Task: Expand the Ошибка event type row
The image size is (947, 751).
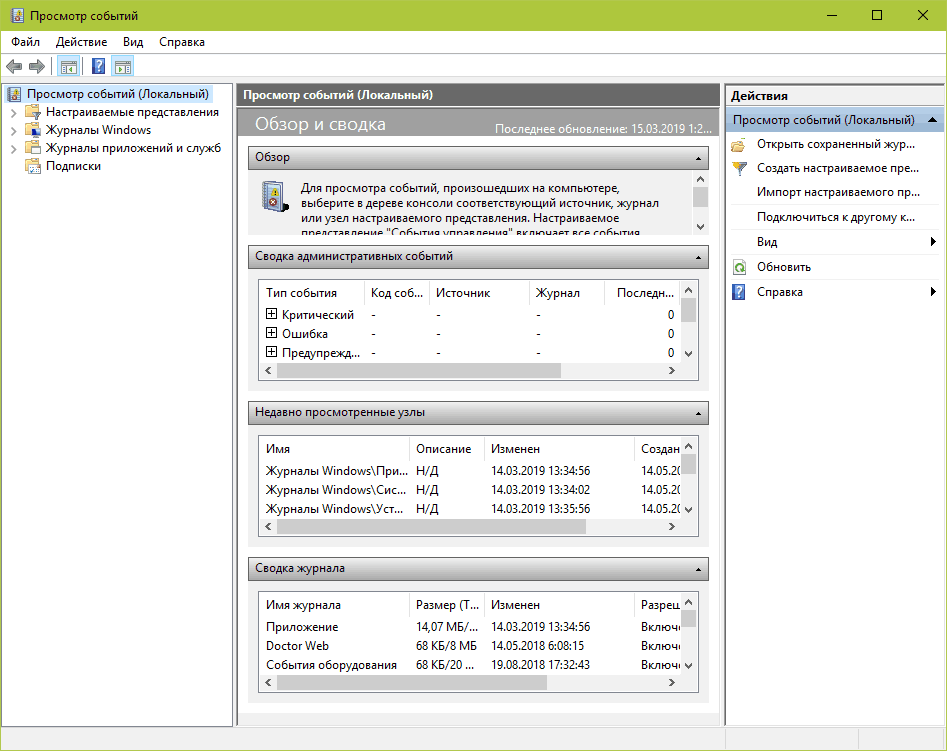Action: tap(271, 334)
